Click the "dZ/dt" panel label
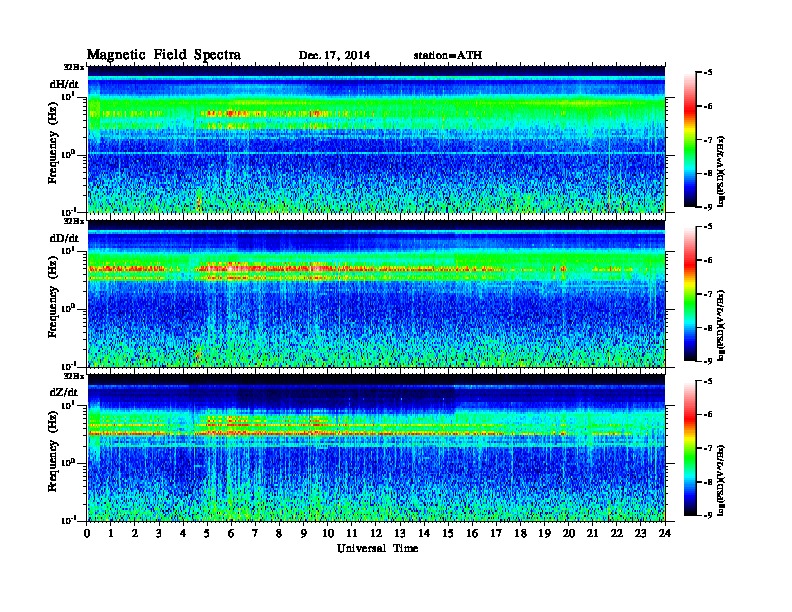The width and height of the screenshot is (792, 612). point(64,392)
